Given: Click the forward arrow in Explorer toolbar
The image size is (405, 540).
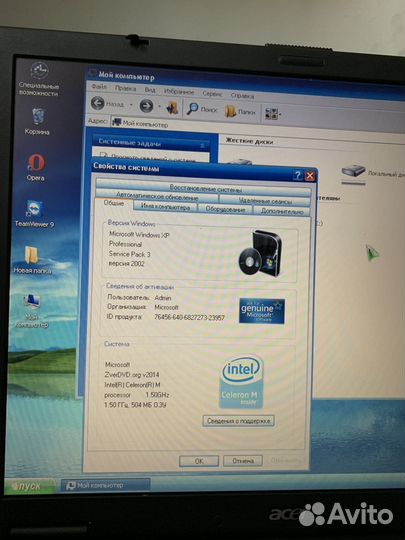Looking at the screenshot, I should pos(146,105).
